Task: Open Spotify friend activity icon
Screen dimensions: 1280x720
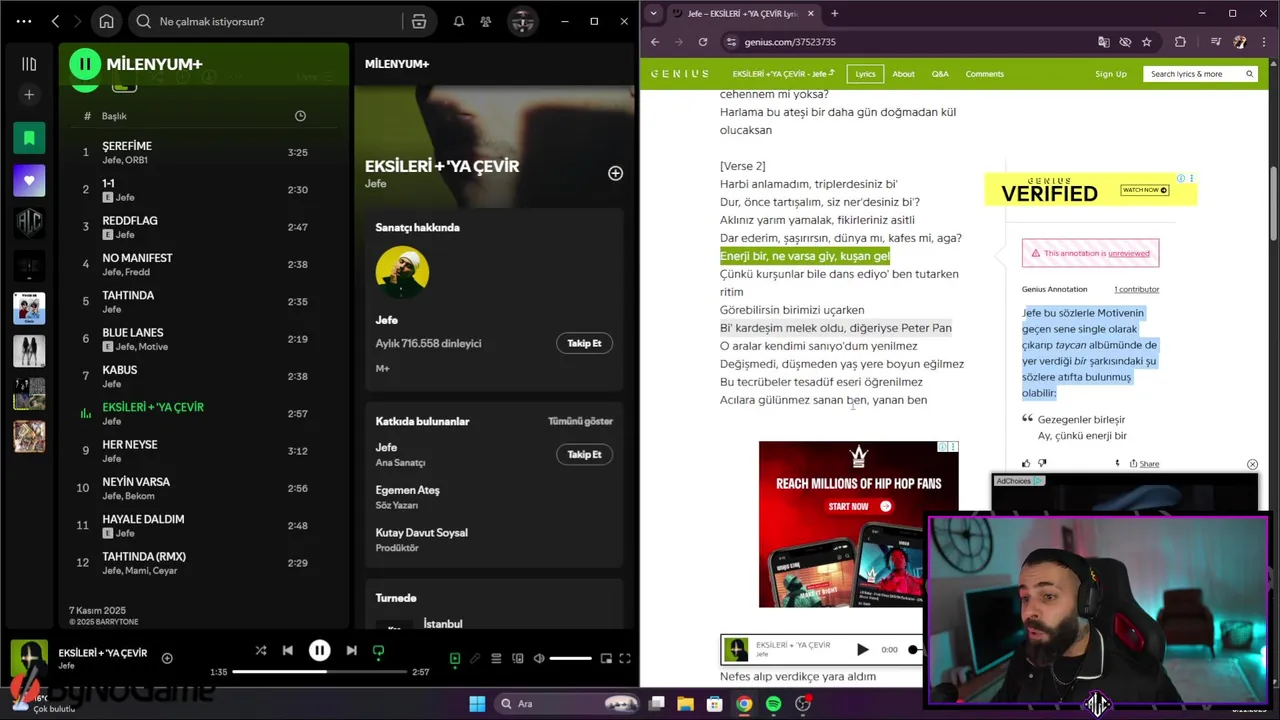Action: 486,21
